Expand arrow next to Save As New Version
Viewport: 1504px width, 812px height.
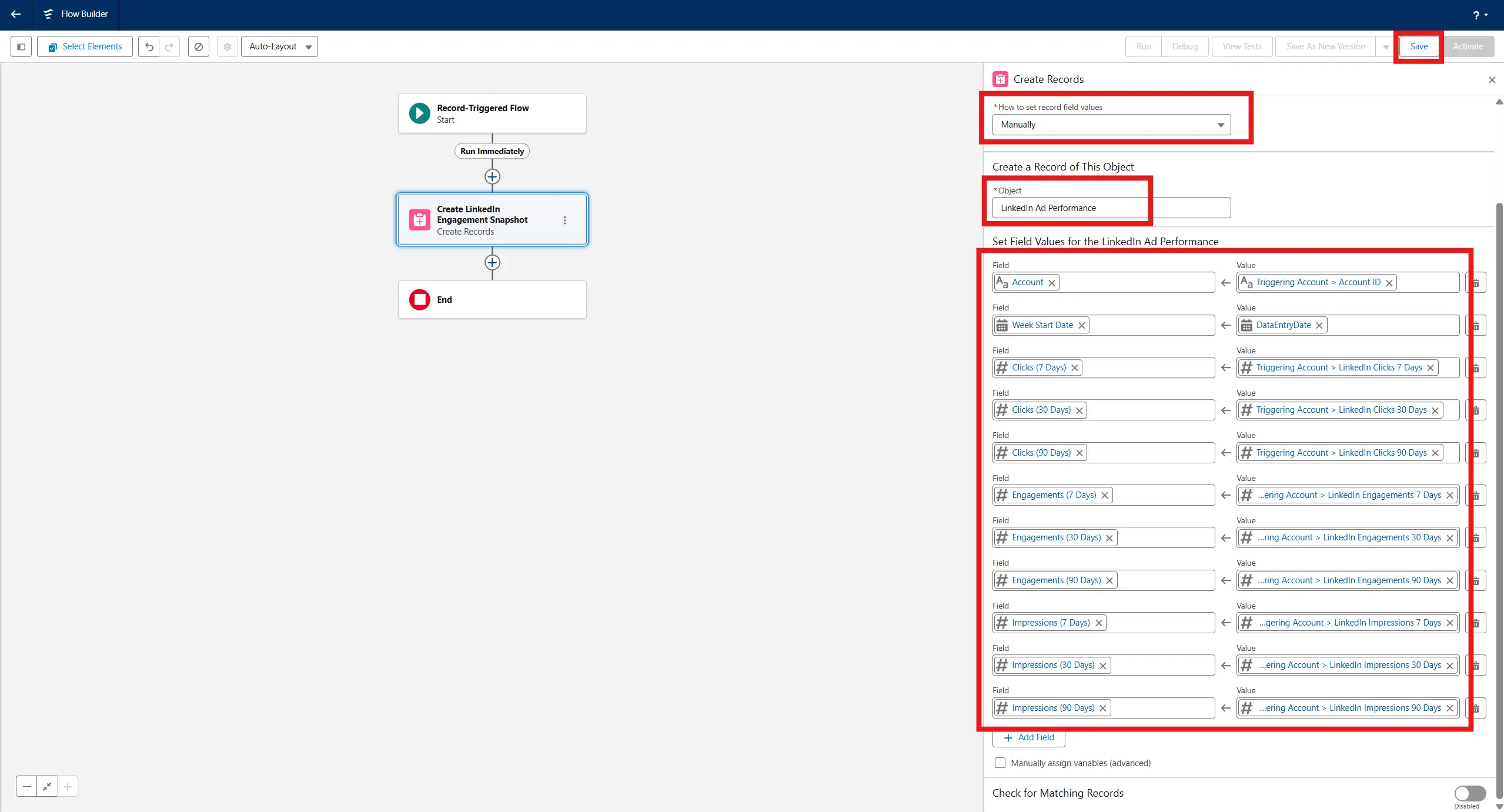click(1386, 46)
